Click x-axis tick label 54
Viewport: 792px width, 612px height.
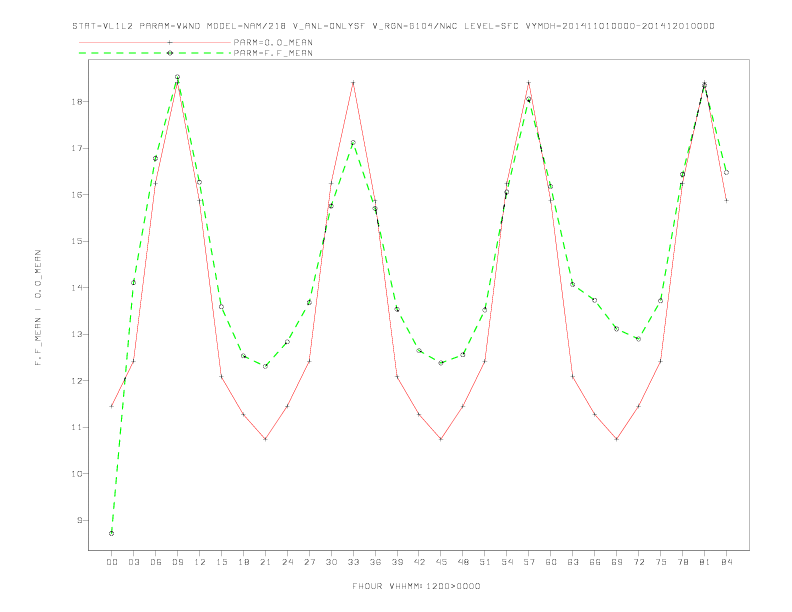[507, 562]
